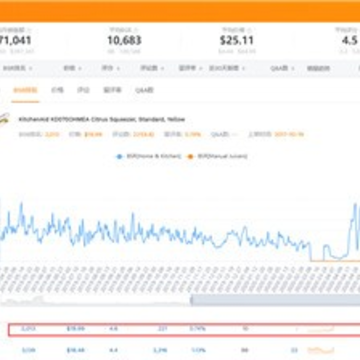Image resolution: width=360 pixels, height=360 pixels.
Task: Open the sales trend sparkline in the 4.4 row
Action: pos(321,350)
